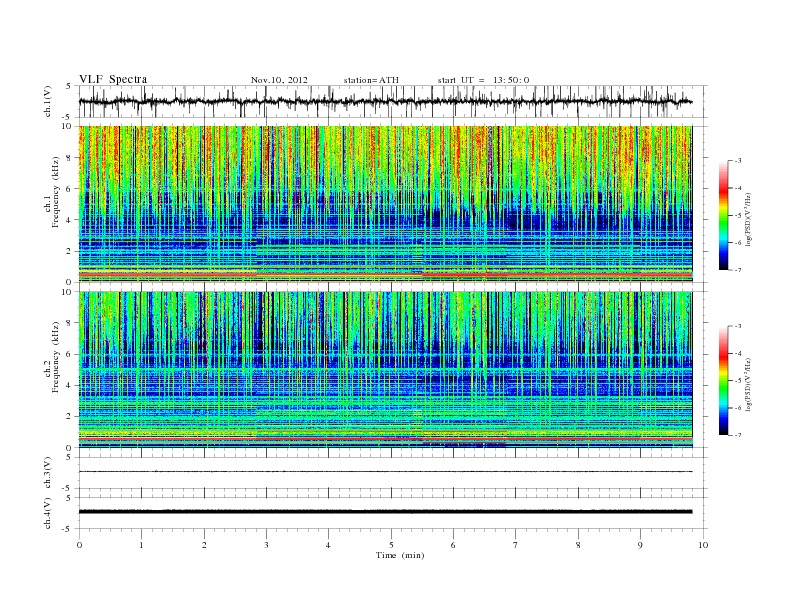Select the ch.1 colorbar log(PSD) label
This screenshot has height=612, width=792.
(x=748, y=219)
